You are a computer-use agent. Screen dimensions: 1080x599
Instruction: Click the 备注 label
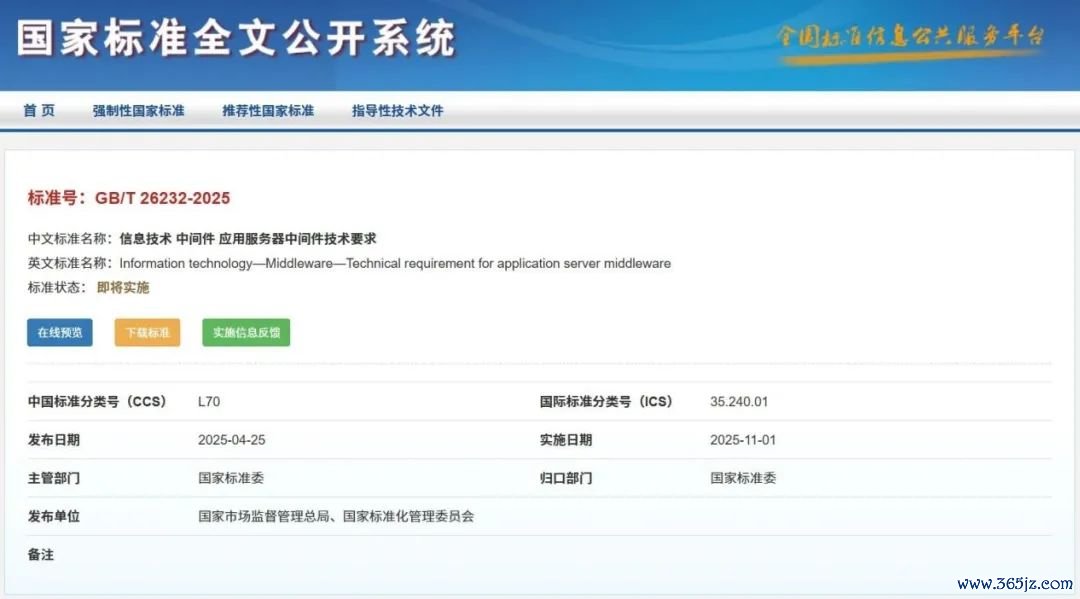coord(41,555)
